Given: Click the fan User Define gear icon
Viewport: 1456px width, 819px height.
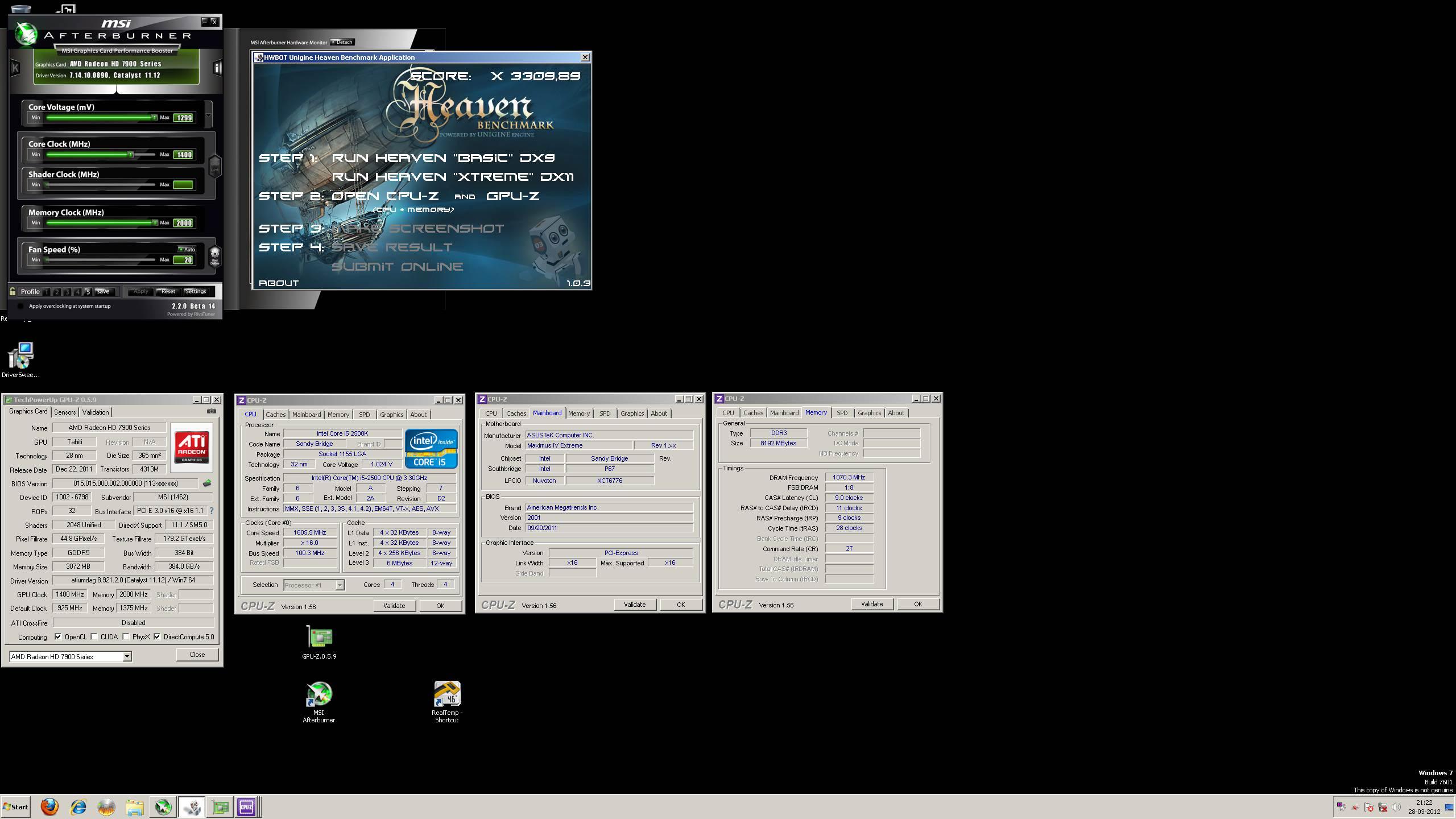Looking at the screenshot, I should pos(215,255).
